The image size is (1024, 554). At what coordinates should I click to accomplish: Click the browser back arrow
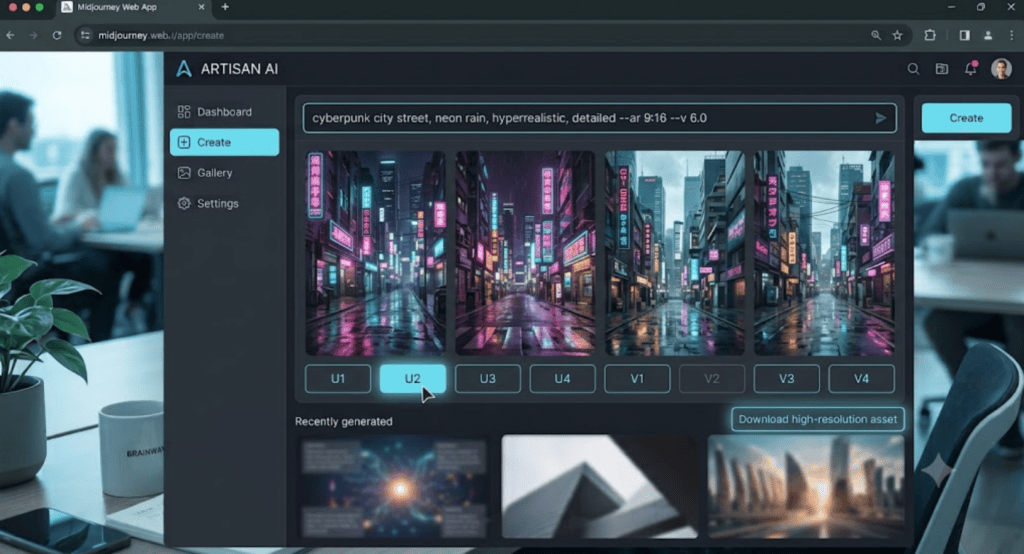point(10,35)
